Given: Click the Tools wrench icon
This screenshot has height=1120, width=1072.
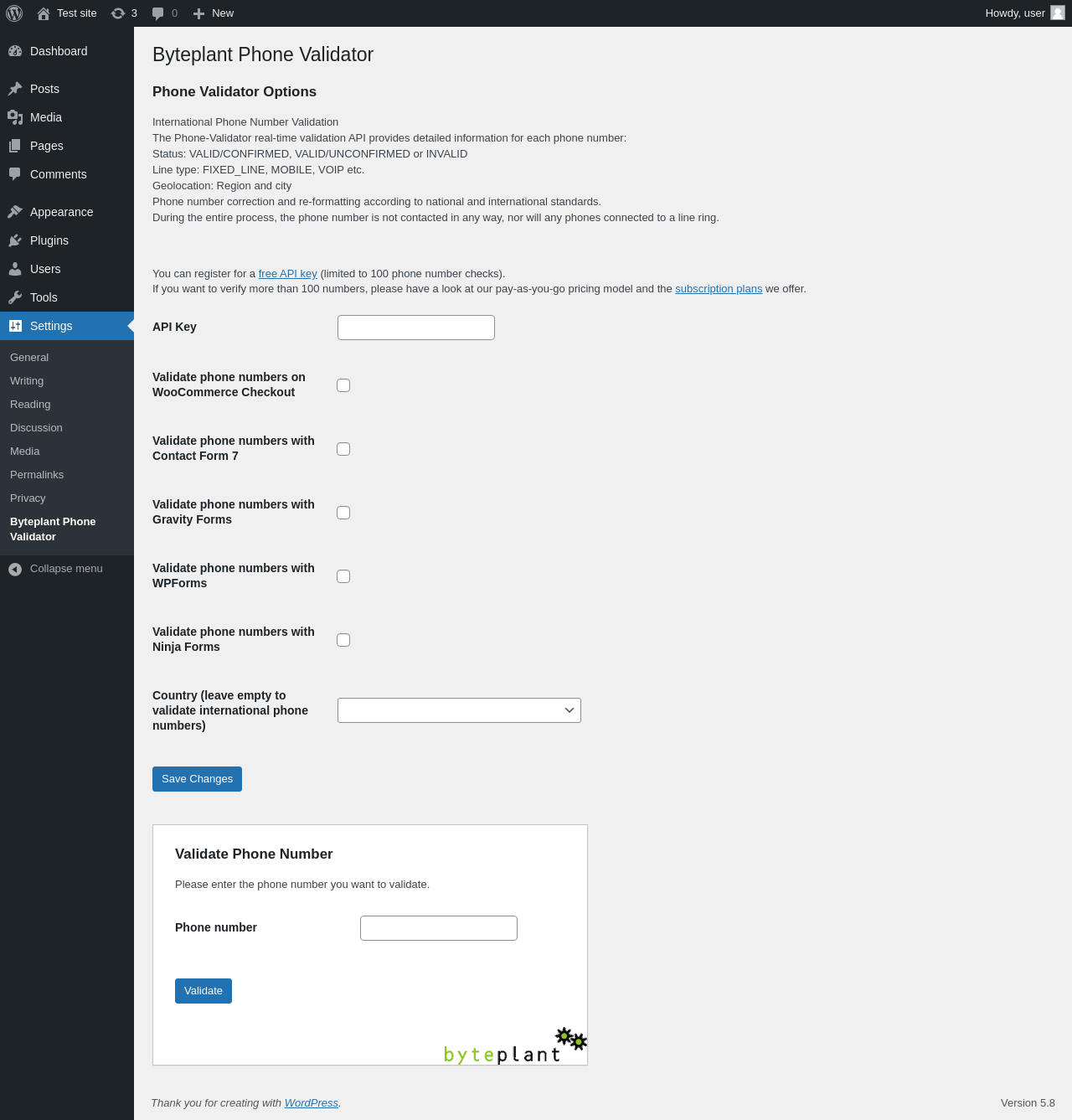Looking at the screenshot, I should point(15,297).
